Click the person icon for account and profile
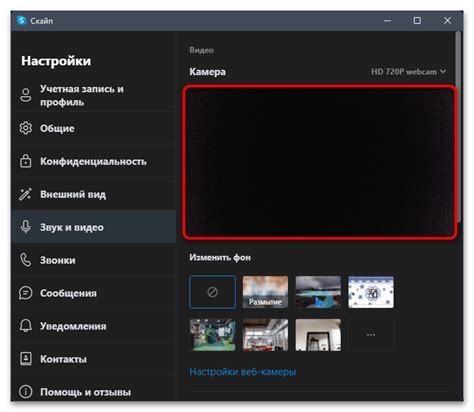This screenshot has width=474, height=412. point(26,95)
